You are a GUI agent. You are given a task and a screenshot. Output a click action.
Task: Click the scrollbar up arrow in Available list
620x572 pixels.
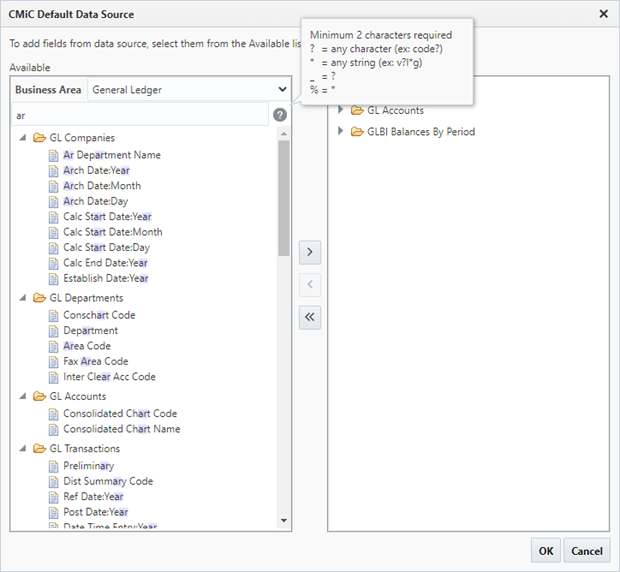[x=284, y=134]
